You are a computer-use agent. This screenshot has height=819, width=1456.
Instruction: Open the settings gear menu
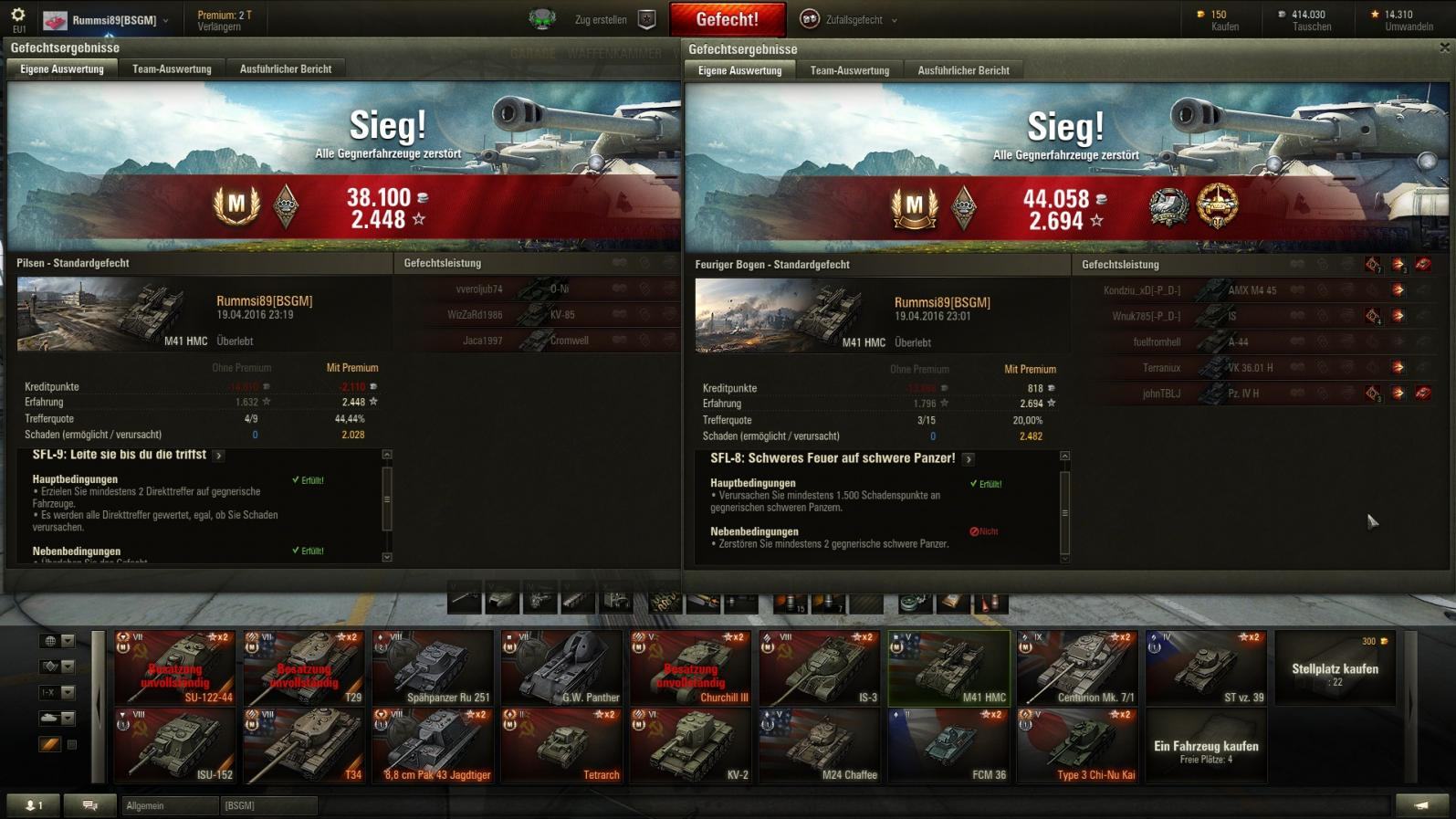pos(17,16)
